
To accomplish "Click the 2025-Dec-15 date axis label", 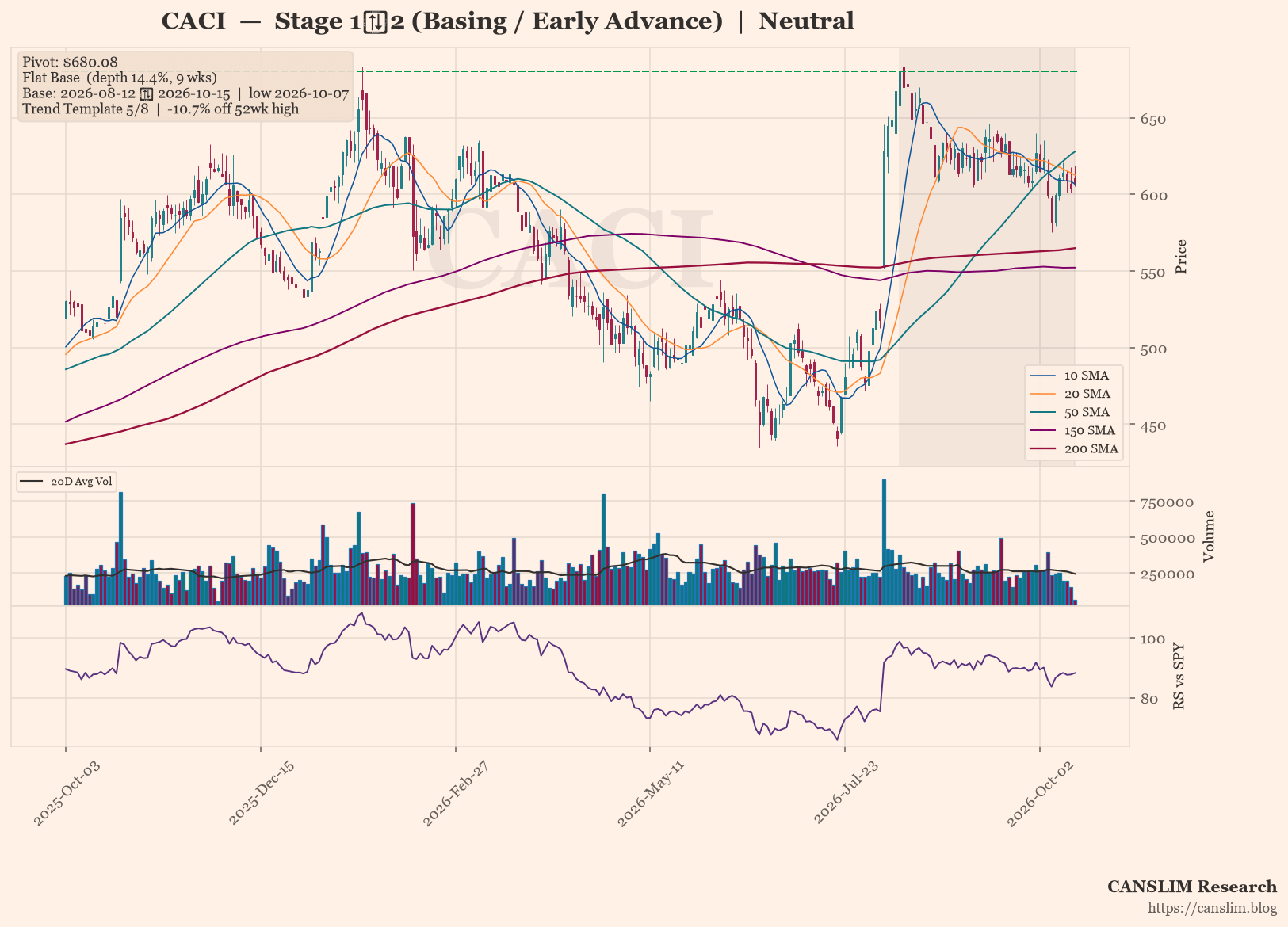I will click(x=262, y=795).
